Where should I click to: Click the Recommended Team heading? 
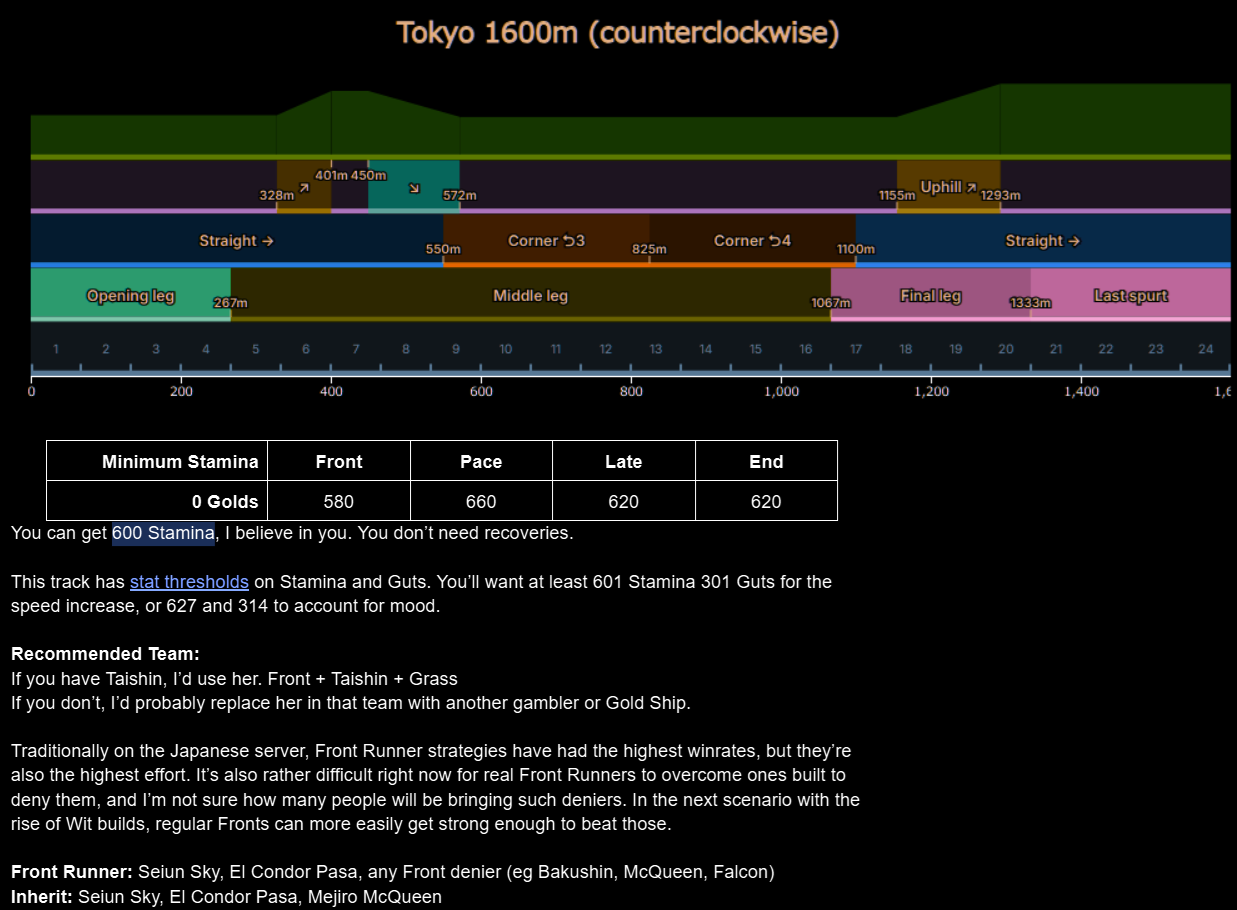(105, 653)
